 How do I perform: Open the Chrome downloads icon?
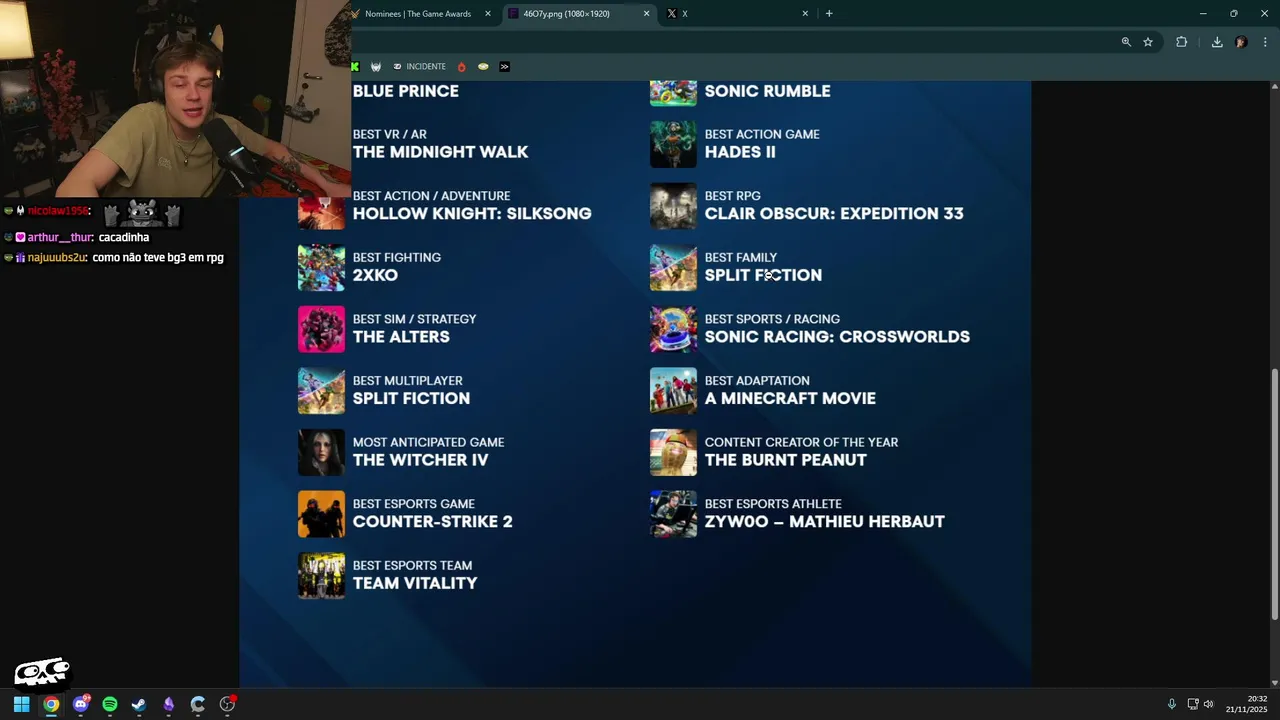pyautogui.click(x=1217, y=42)
